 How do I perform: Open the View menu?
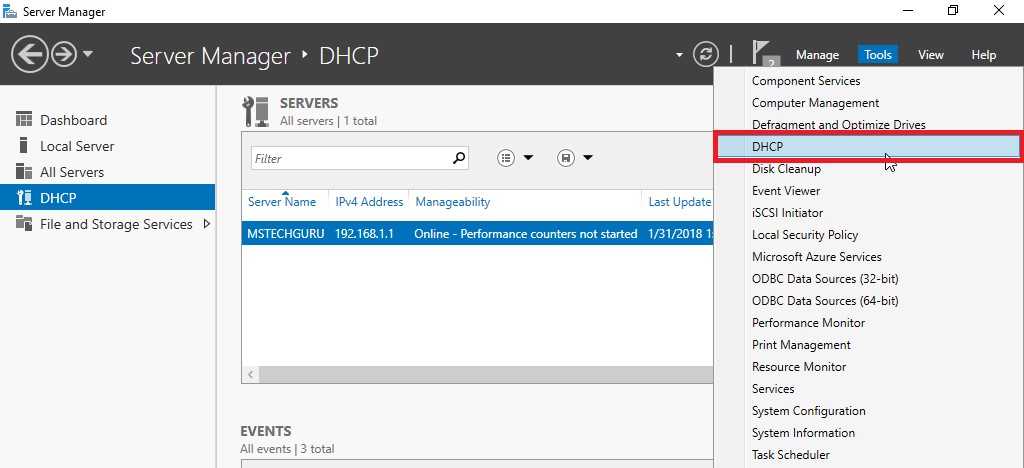pos(931,55)
